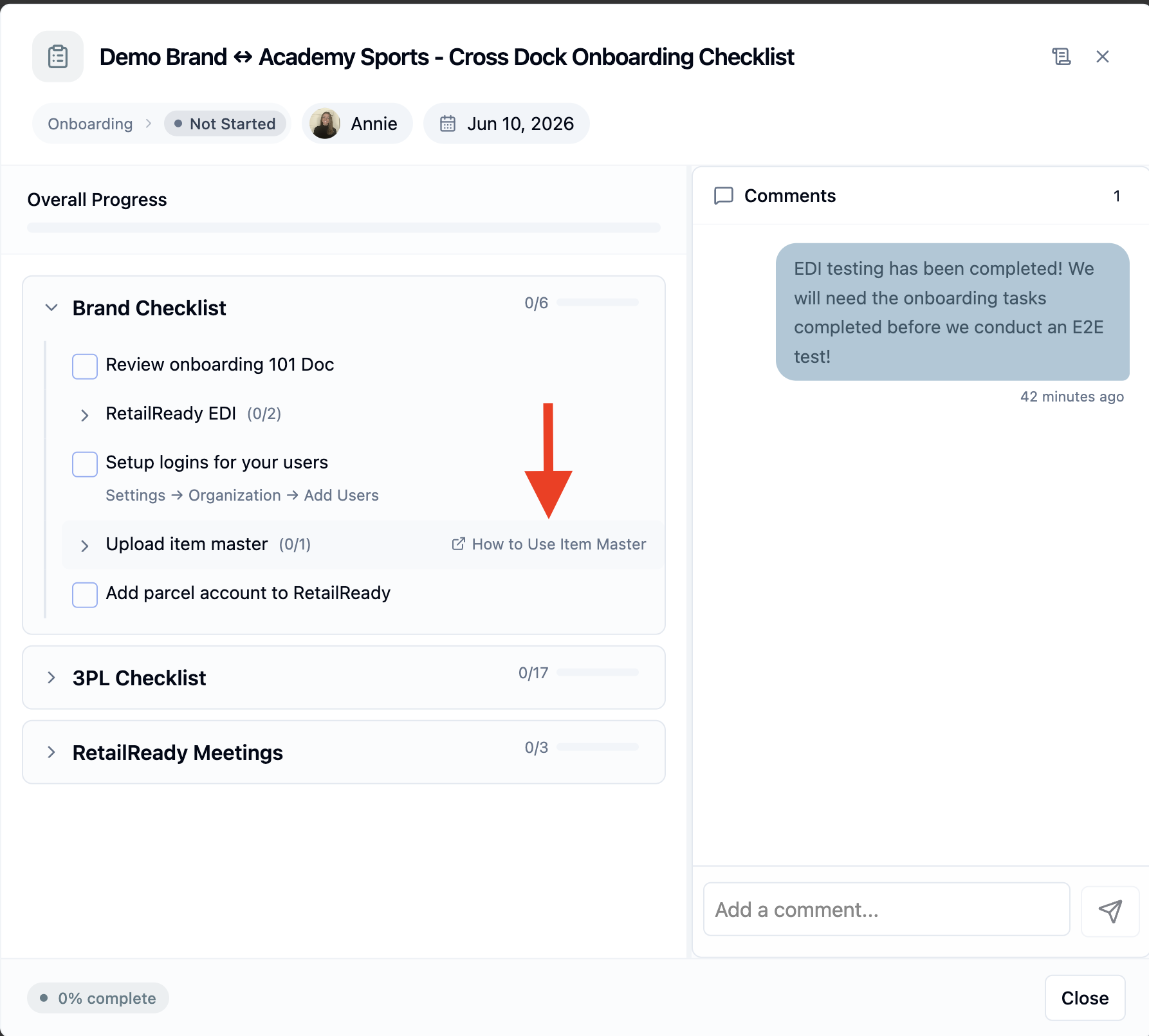Click the clipboard checklist icon beside title
Viewport: 1149px width, 1036px height.
point(58,57)
